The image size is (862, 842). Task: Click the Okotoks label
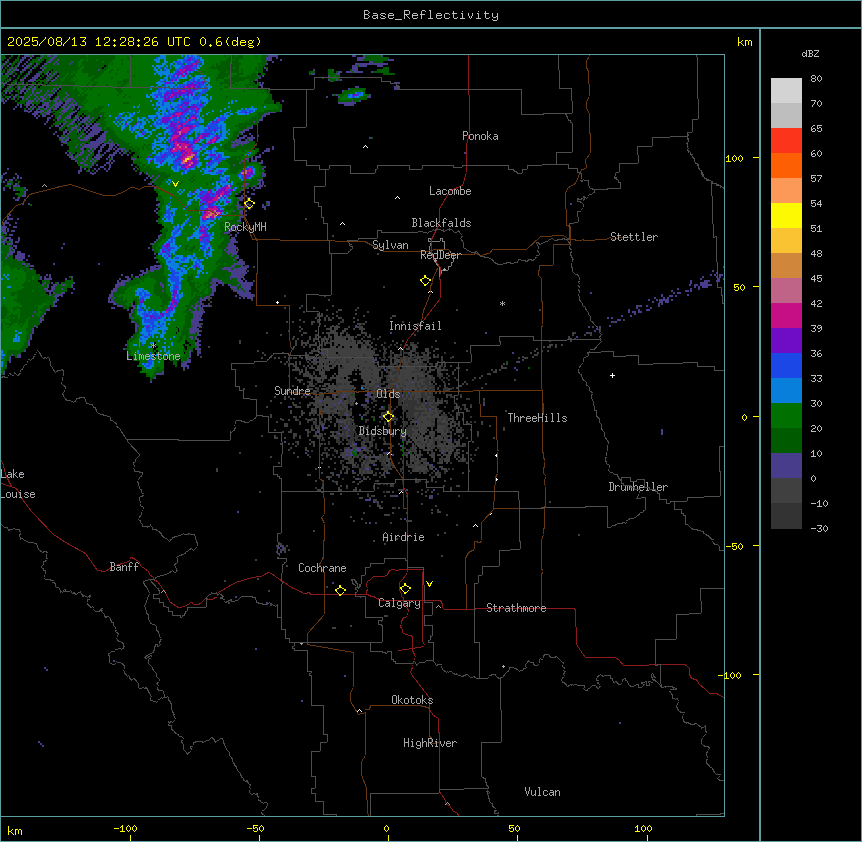click(x=412, y=700)
